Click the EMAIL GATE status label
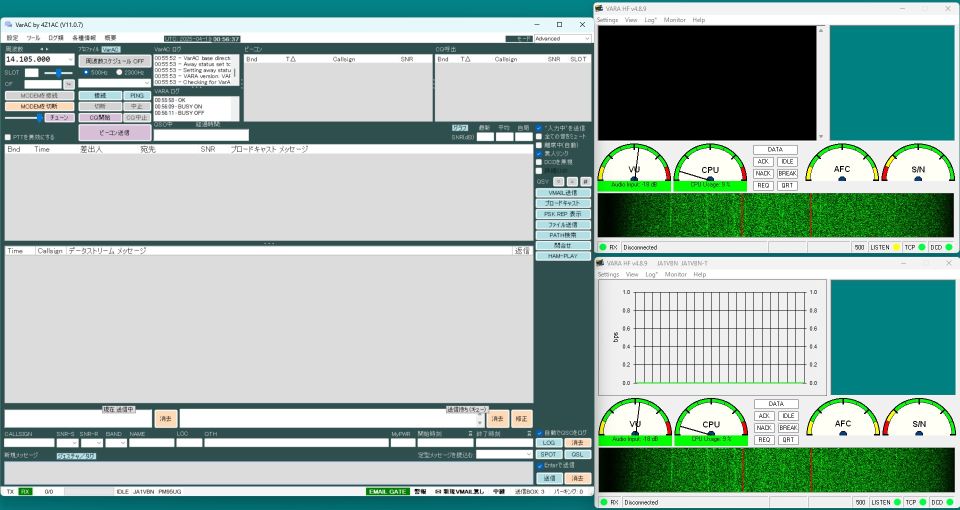This screenshot has width=960, height=510. [388, 492]
